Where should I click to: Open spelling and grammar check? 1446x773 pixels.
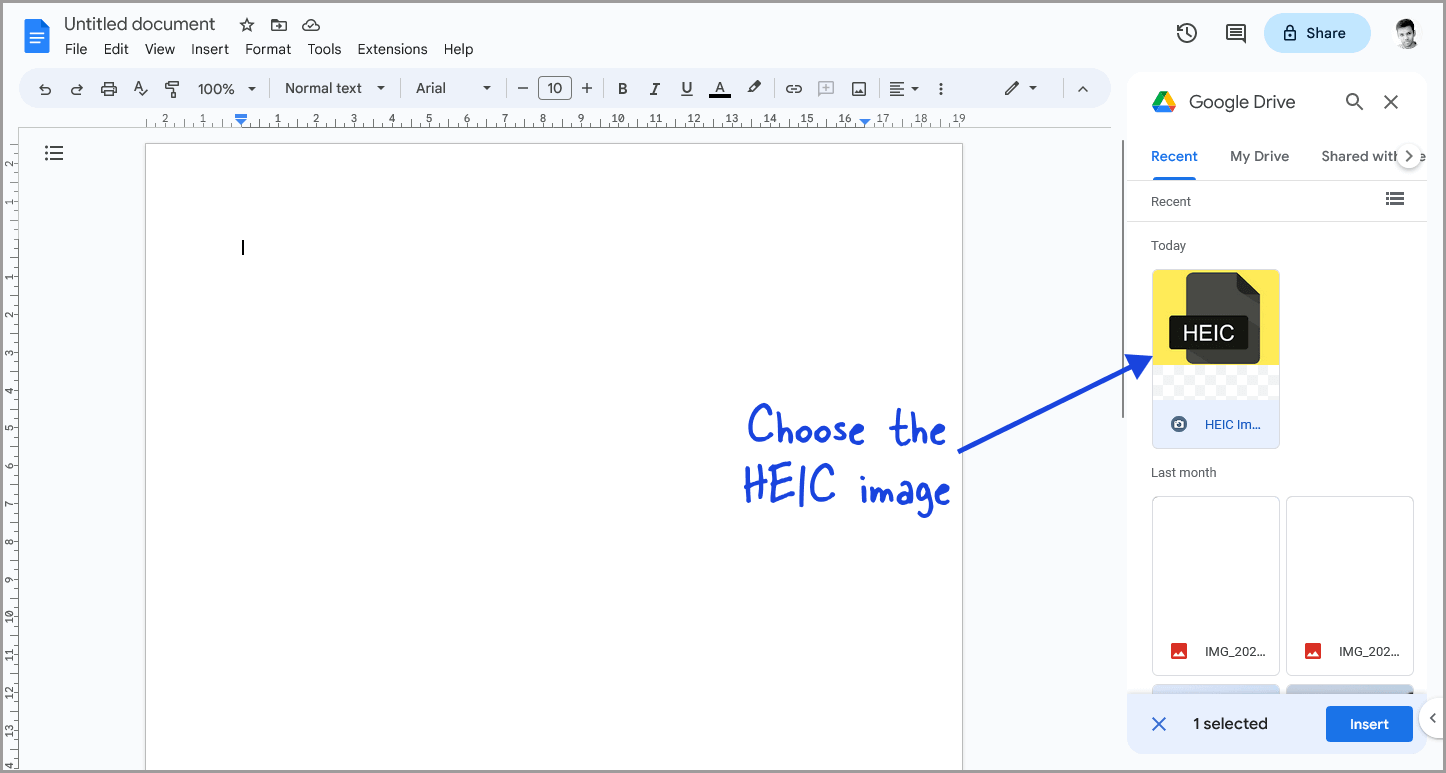click(140, 88)
